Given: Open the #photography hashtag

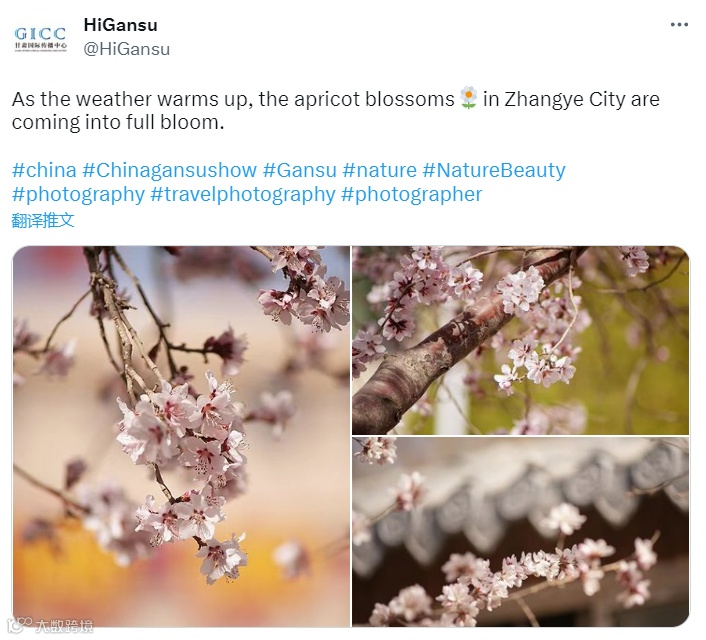Looking at the screenshot, I should (78, 195).
